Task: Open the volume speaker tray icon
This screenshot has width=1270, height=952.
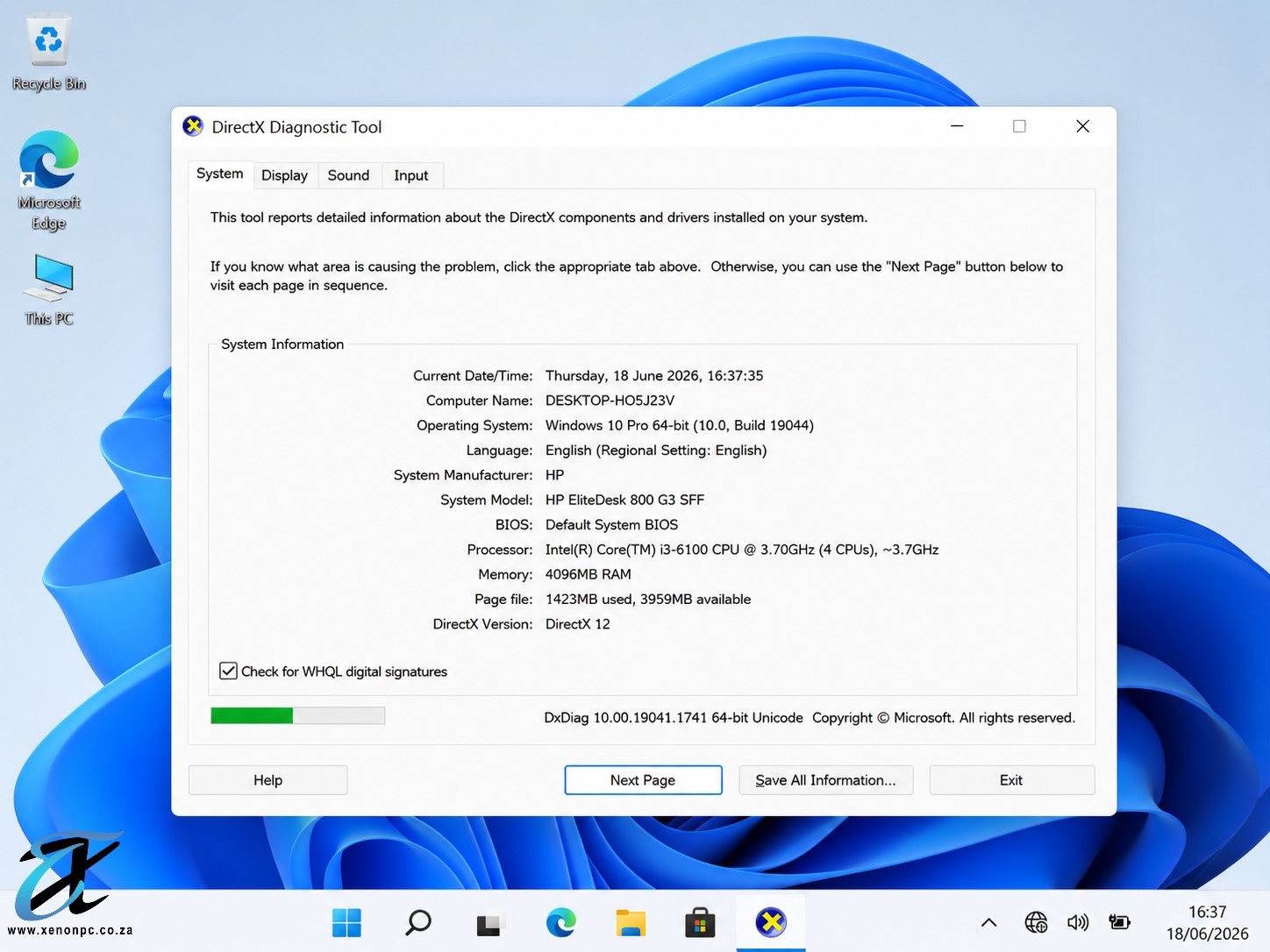Action: pyautogui.click(x=1077, y=922)
